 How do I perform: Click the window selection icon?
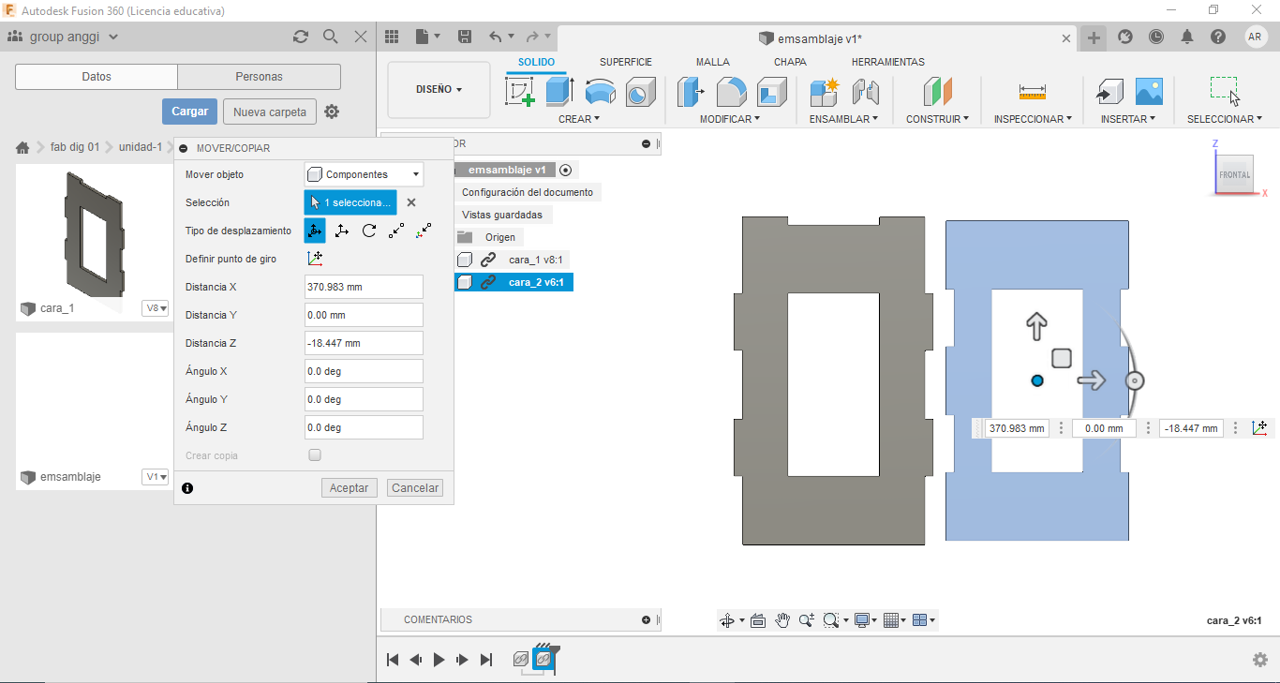coord(1224,91)
